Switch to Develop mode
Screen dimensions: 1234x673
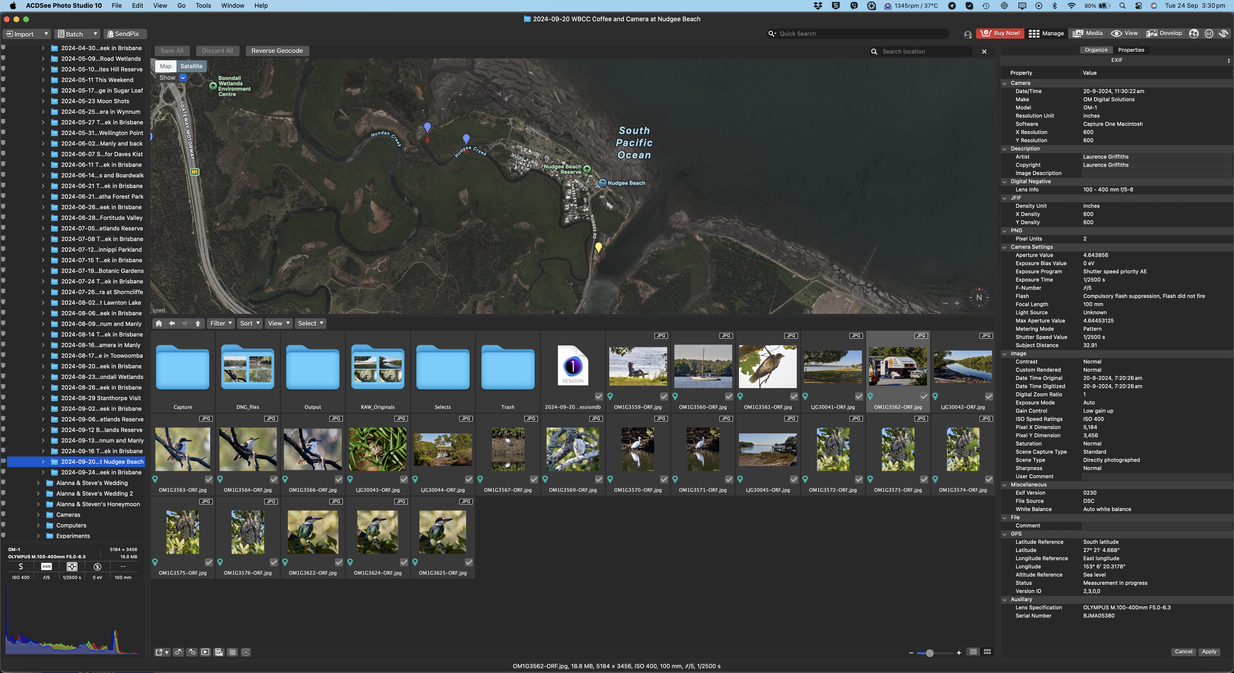pyautogui.click(x=1165, y=33)
